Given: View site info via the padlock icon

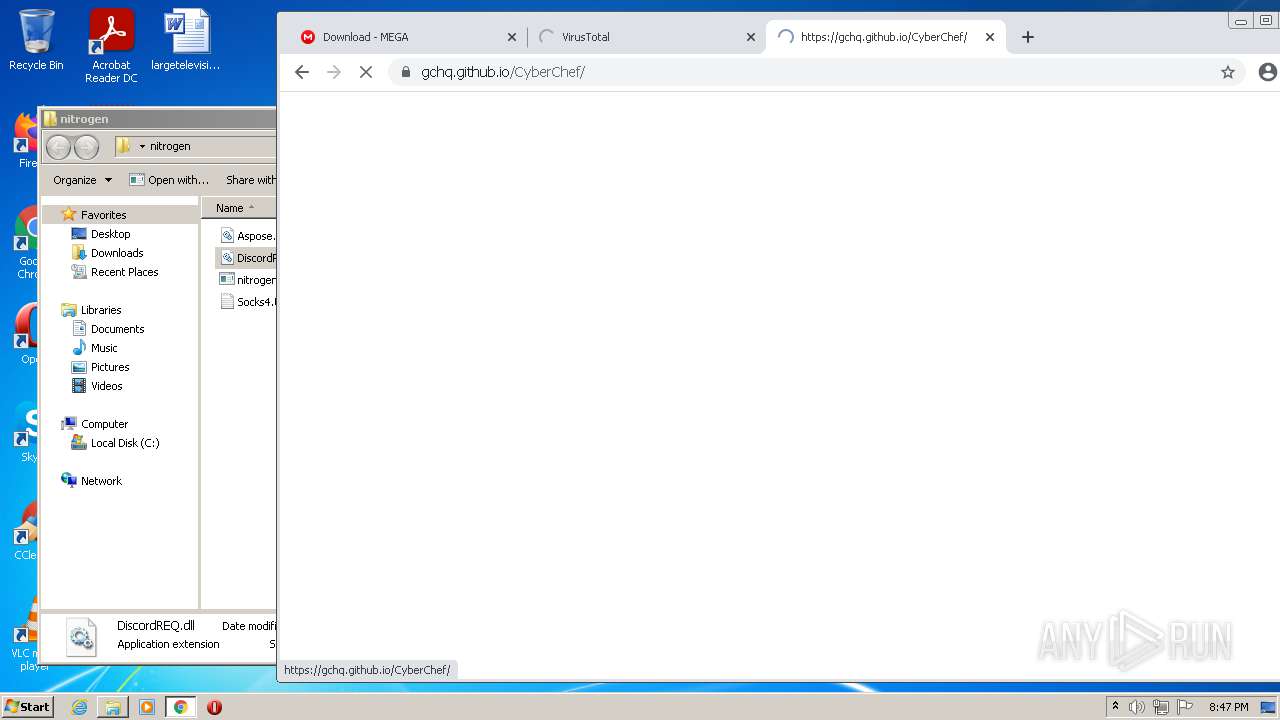Looking at the screenshot, I should coord(406,72).
